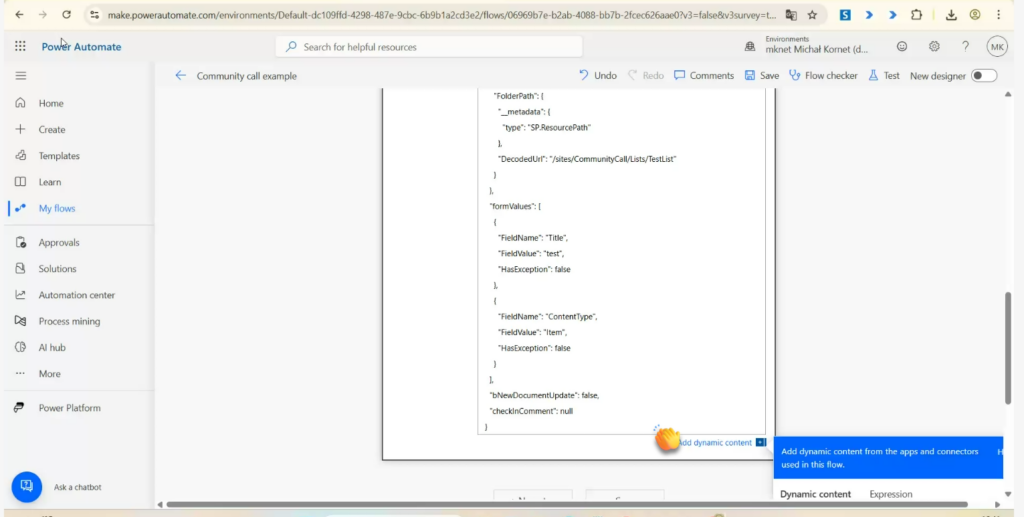Open the Chrome three-dot menu

(x=1000, y=14)
